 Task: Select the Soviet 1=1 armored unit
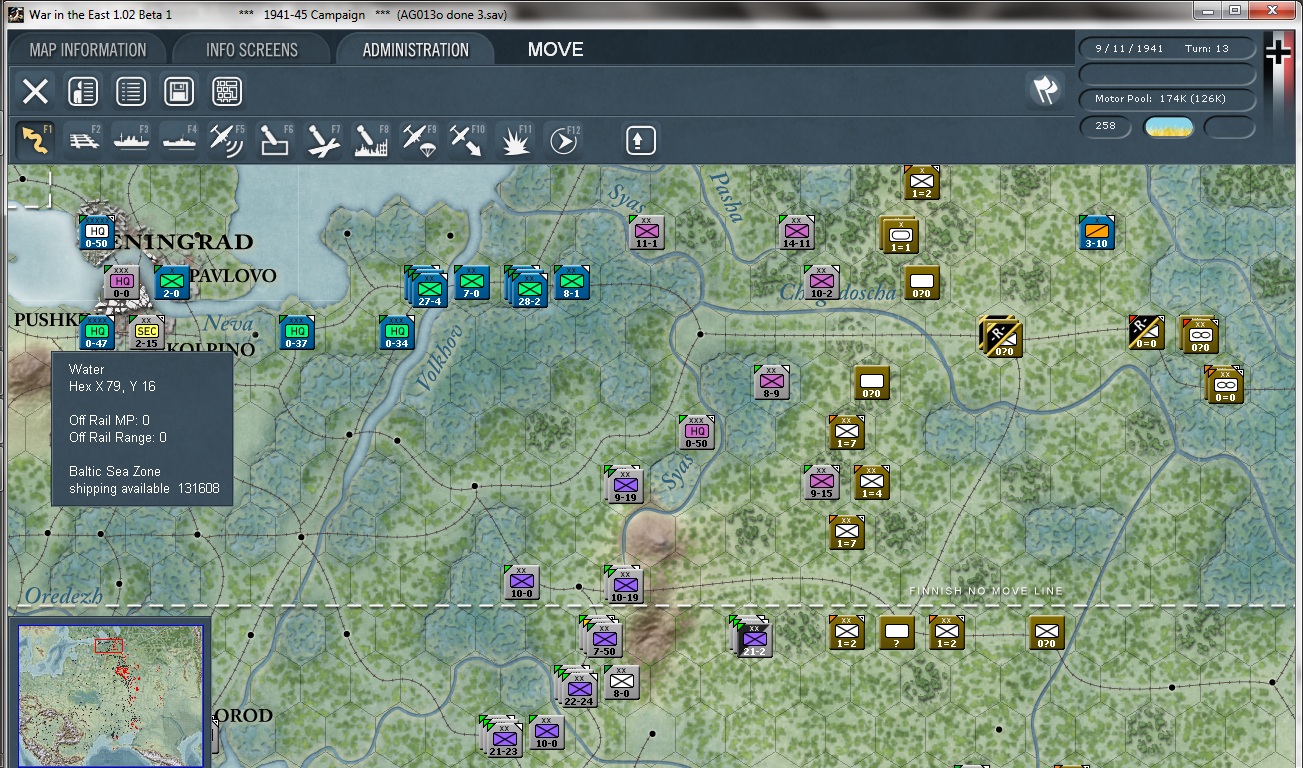[x=900, y=235]
